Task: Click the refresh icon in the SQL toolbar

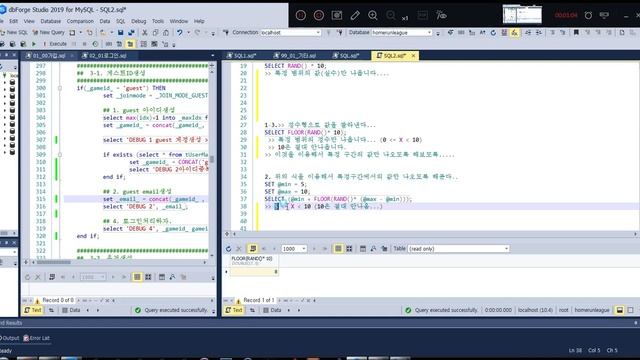Action: (493, 32)
